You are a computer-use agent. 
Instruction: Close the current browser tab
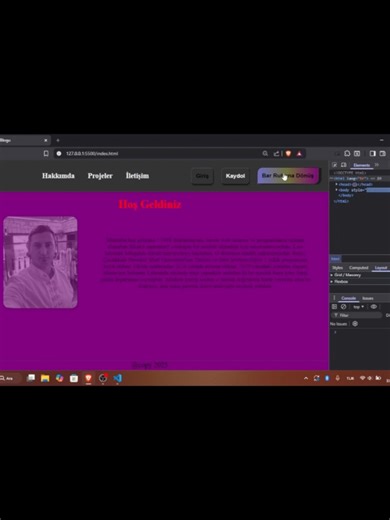coord(46,140)
